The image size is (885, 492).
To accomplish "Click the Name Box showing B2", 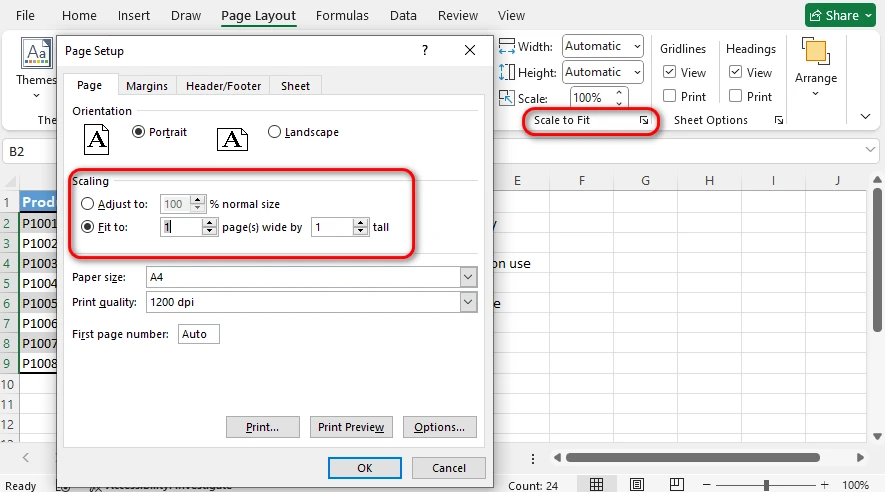I will pyautogui.click(x=29, y=151).
